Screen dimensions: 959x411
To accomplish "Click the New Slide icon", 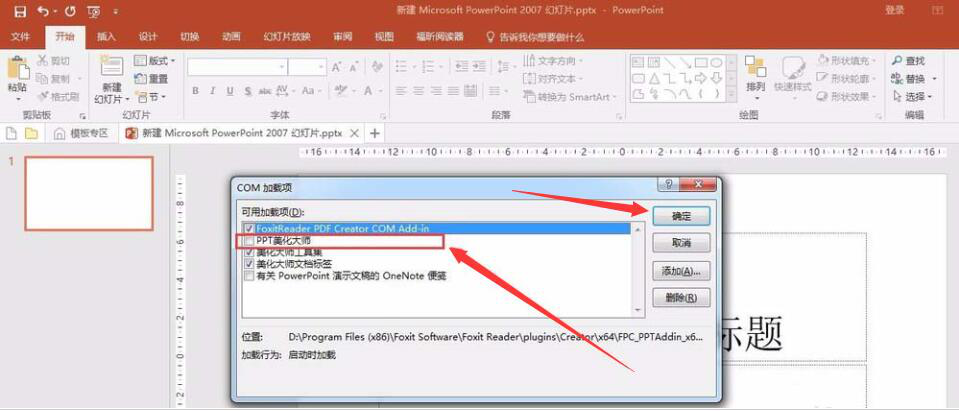I will pyautogui.click(x=111, y=66).
